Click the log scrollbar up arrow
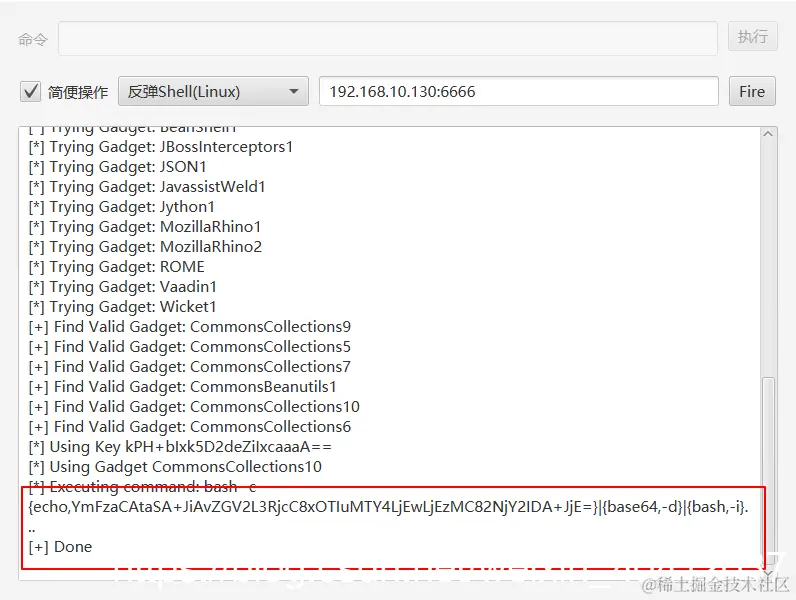Viewport: 796px width, 600px height. tap(768, 134)
